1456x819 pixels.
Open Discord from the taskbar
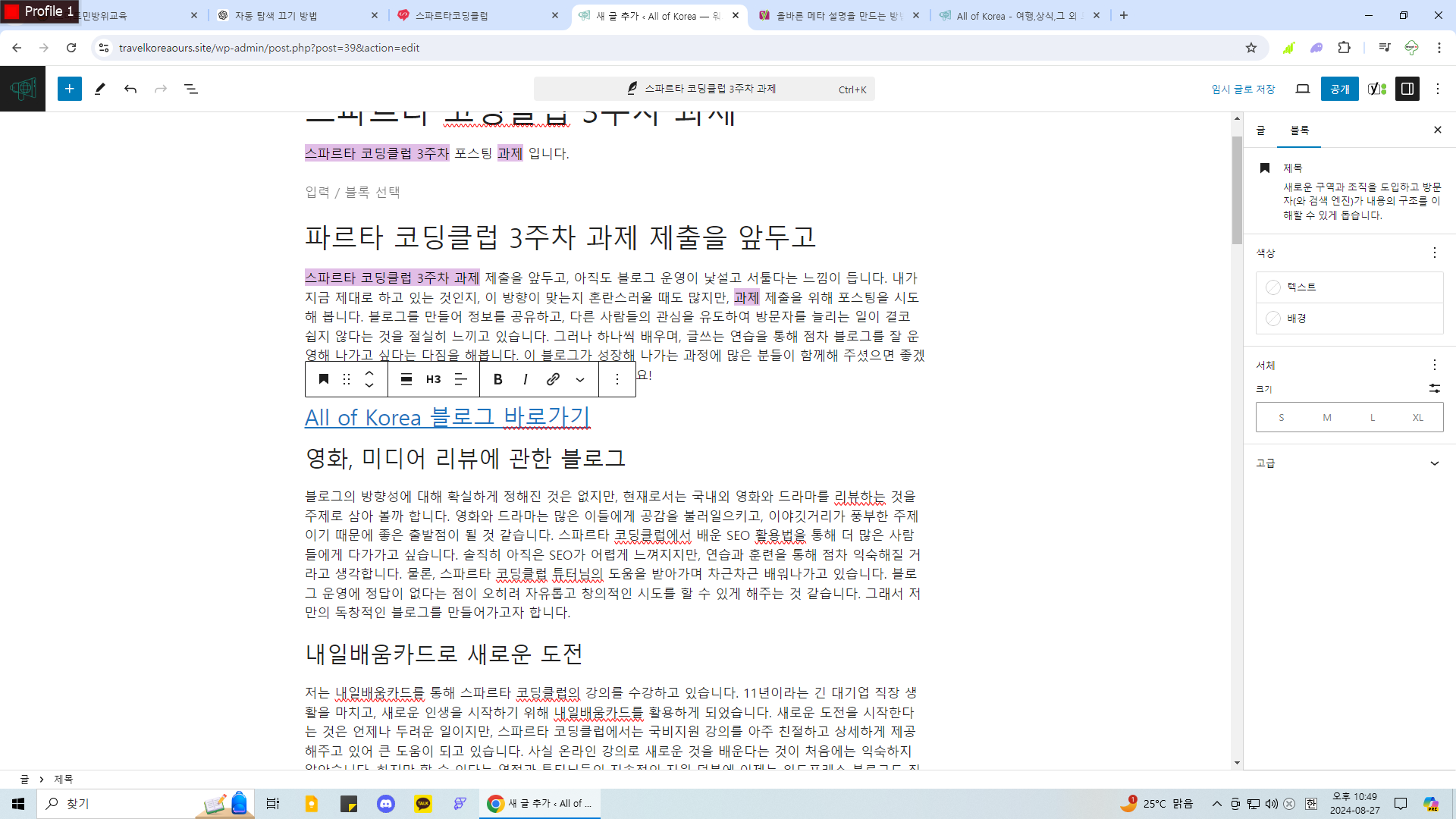coord(386,803)
